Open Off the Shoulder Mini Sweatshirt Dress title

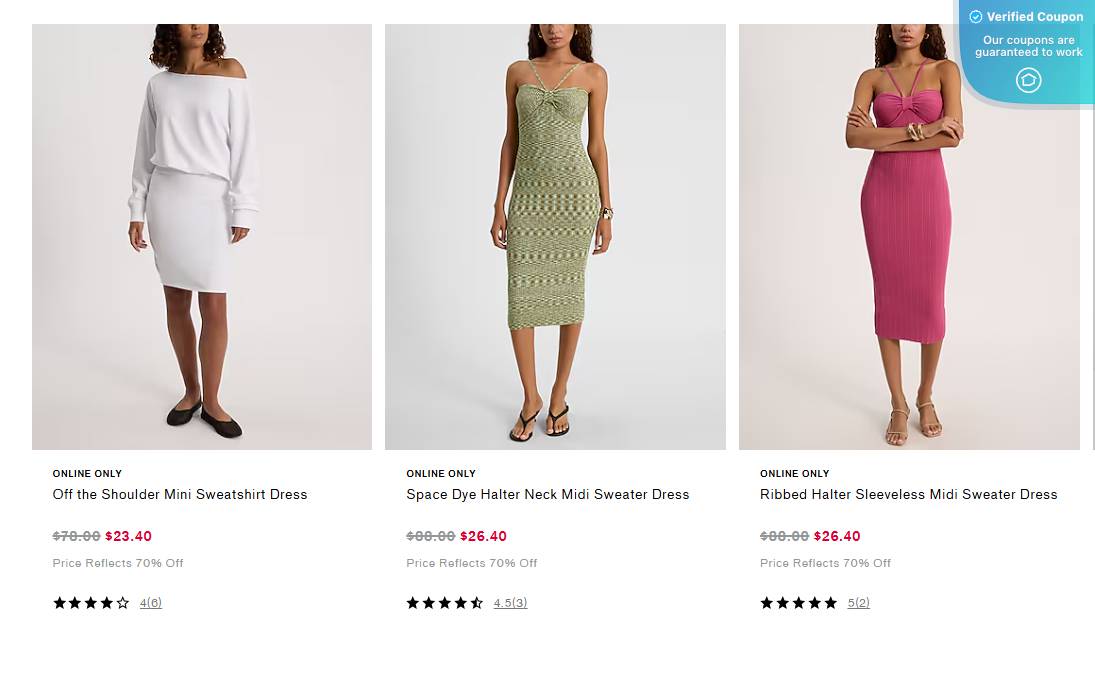(180, 494)
